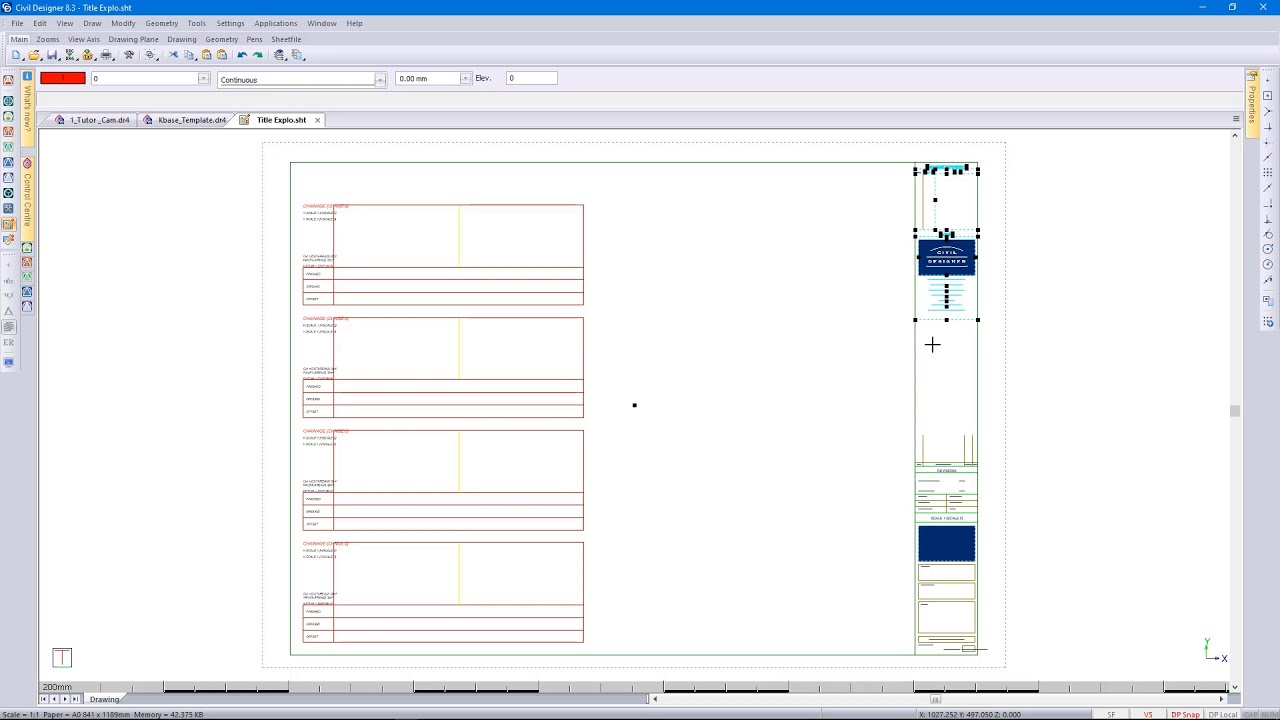Viewport: 1280px width, 720px height.
Task: Open the Settings menu
Action: pos(230,23)
